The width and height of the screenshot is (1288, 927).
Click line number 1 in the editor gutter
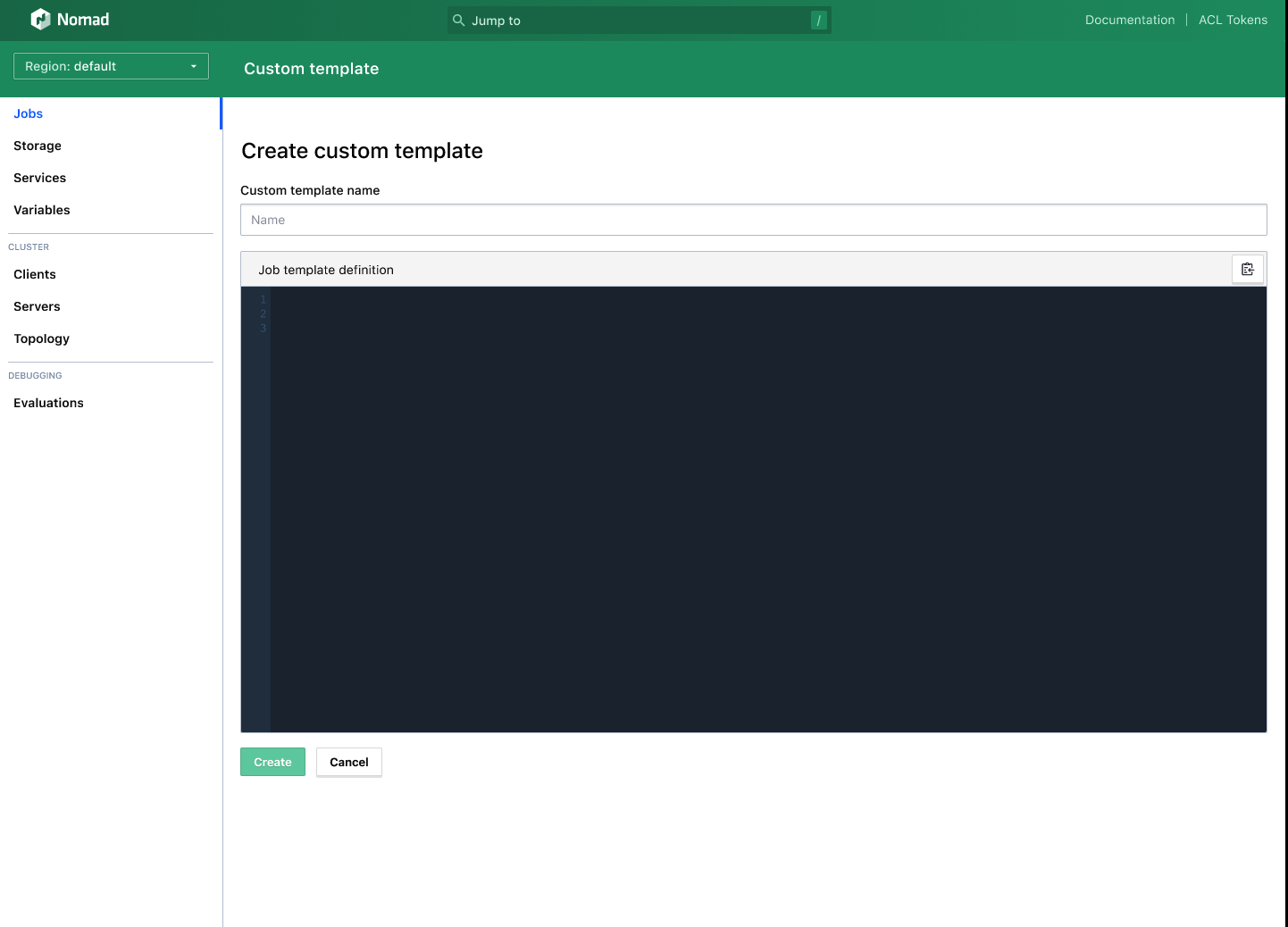point(263,299)
